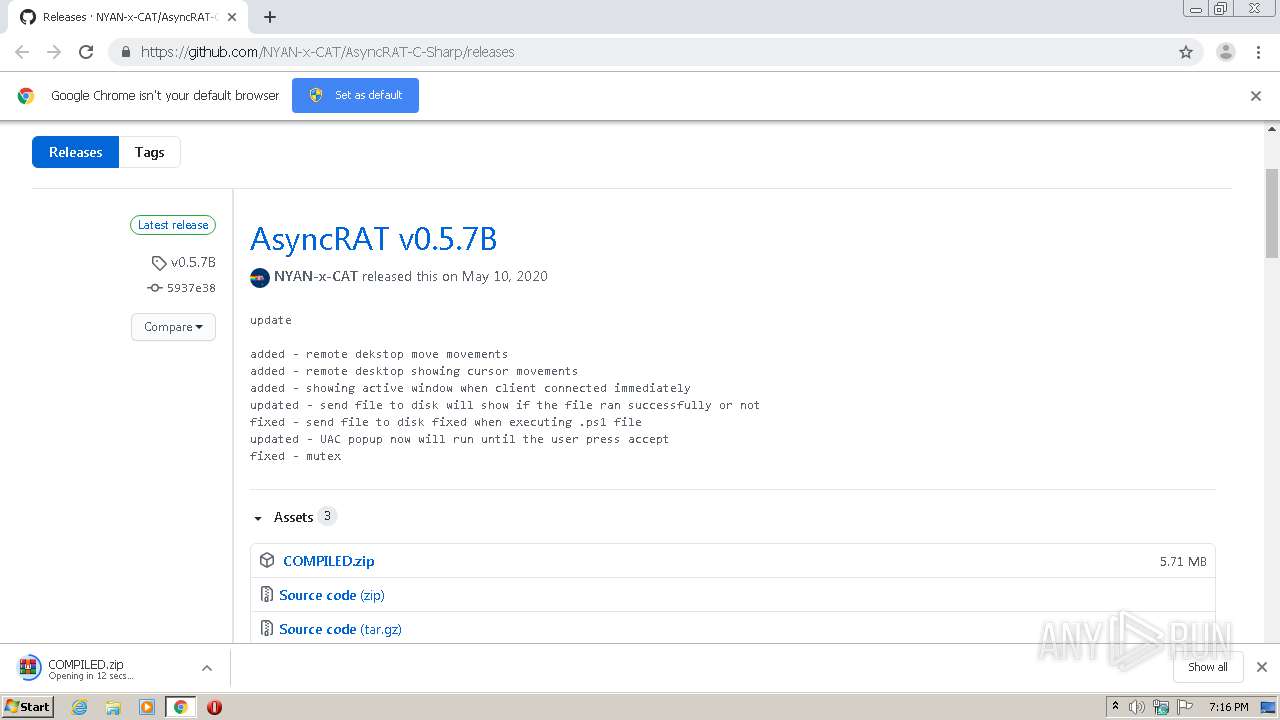Bookmark this page with the star icon
The image size is (1280, 720).
(1186, 52)
